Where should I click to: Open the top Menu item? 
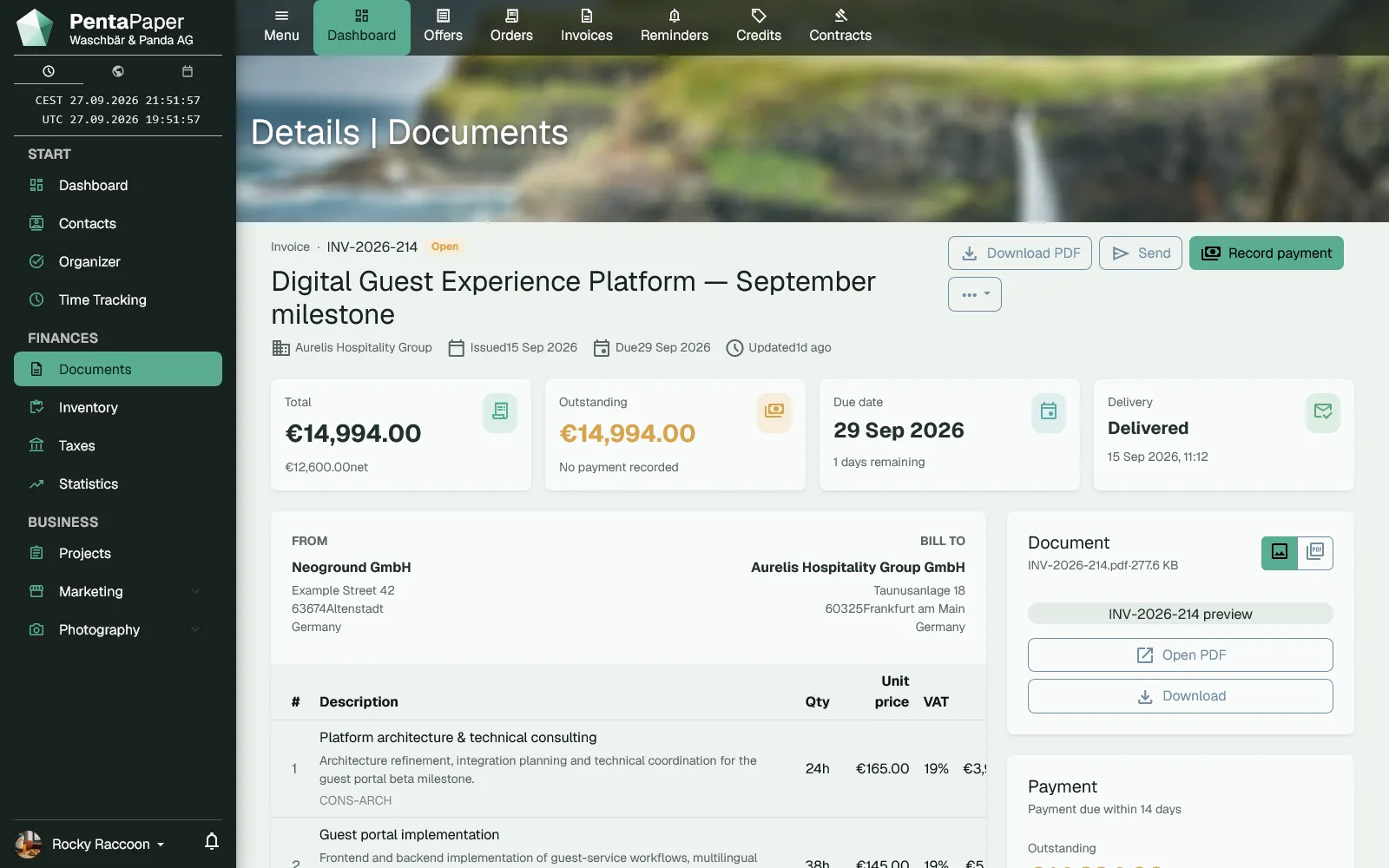tap(281, 27)
